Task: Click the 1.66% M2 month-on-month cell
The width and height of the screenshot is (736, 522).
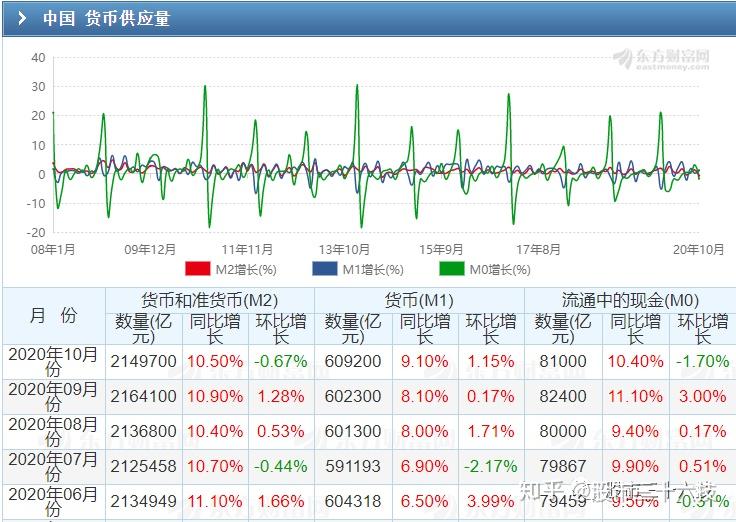Action: 281,501
